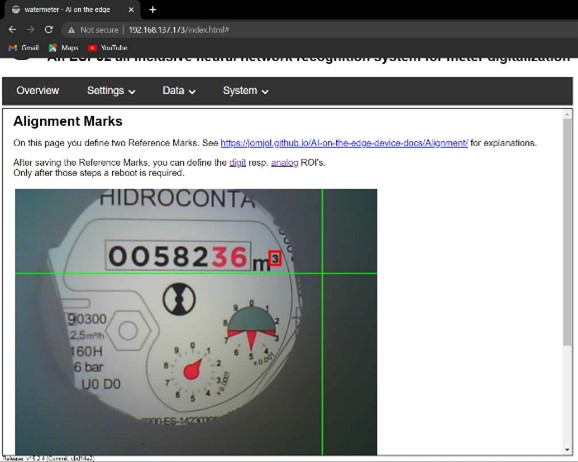Click the scrollbar up arrow
This screenshot has width=578, height=462.
click(567, 115)
